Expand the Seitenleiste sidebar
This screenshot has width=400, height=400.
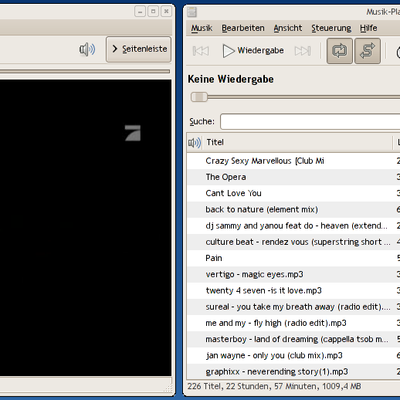[139, 49]
